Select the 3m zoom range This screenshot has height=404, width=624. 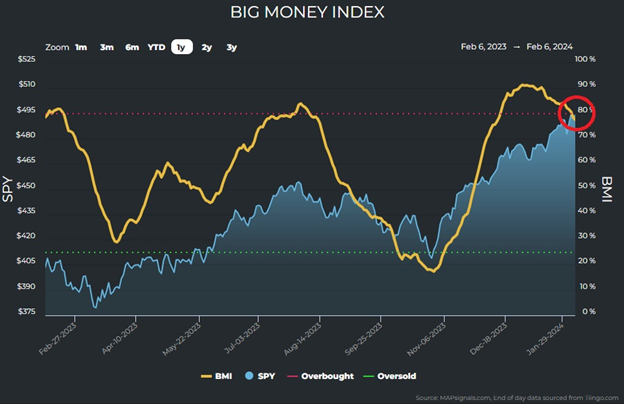[x=106, y=47]
